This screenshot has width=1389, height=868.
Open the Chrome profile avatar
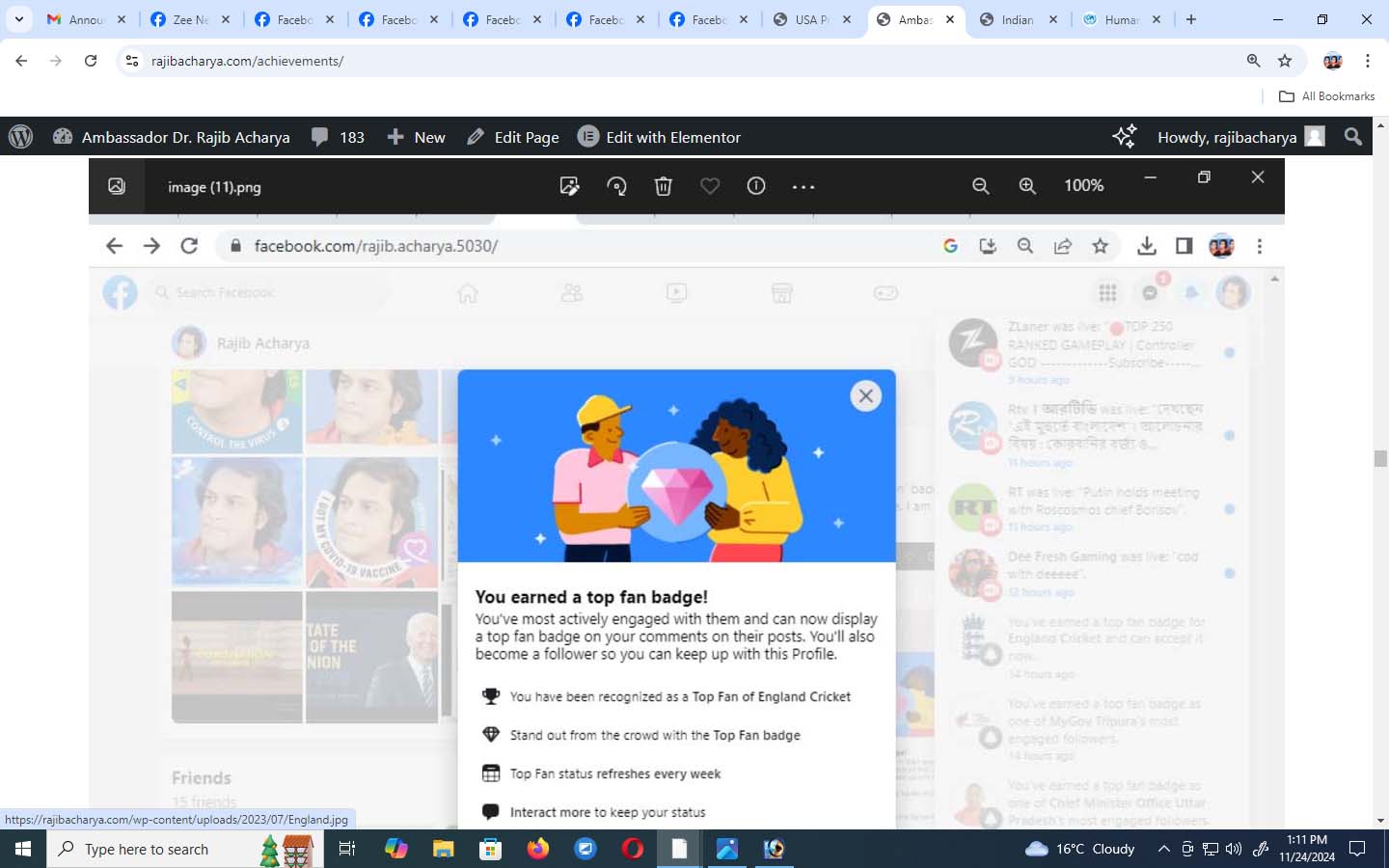click(x=1333, y=61)
